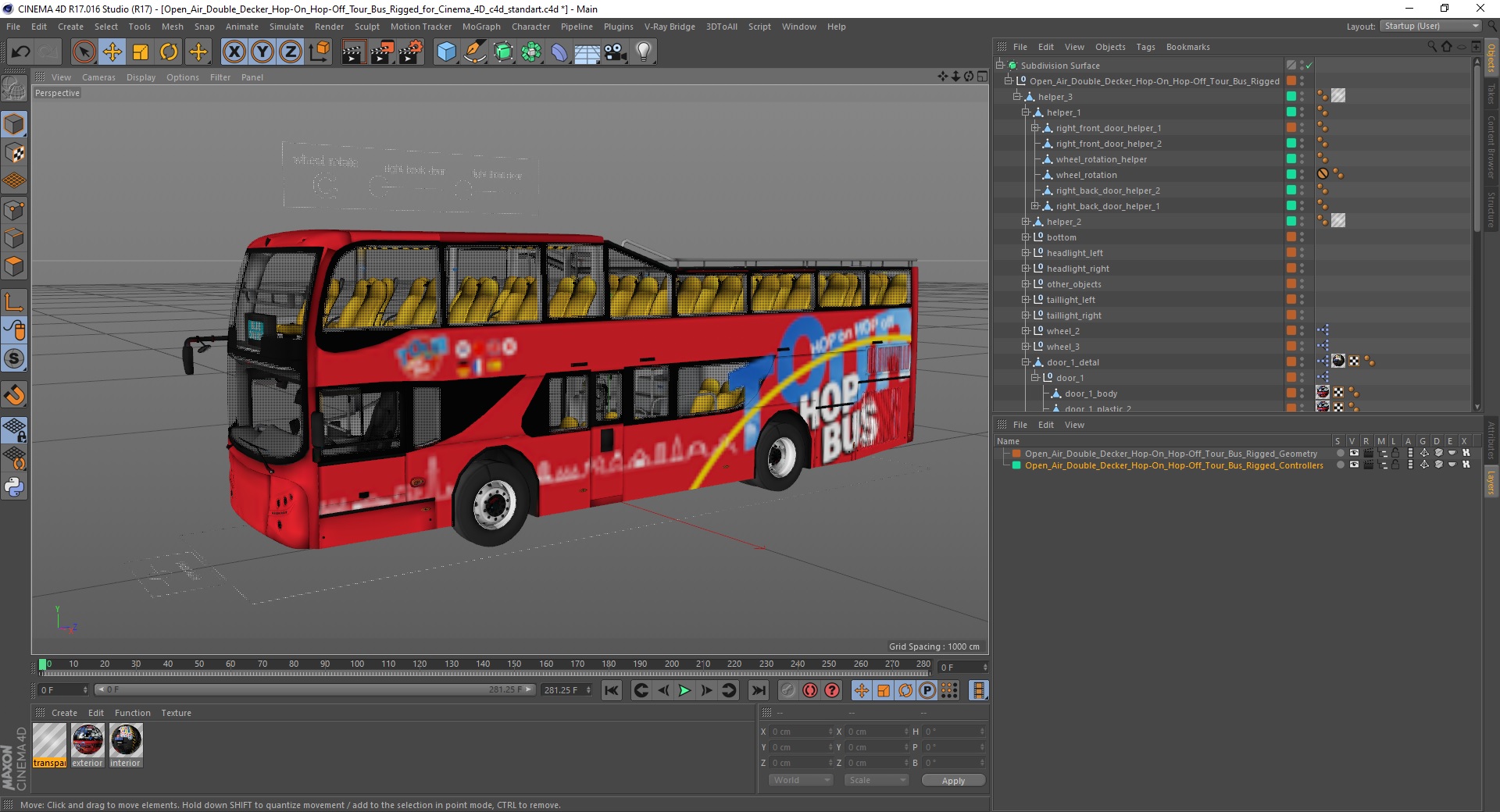This screenshot has height=812, width=1500.
Task: Toggle position keyframe recording
Action: coord(861,690)
